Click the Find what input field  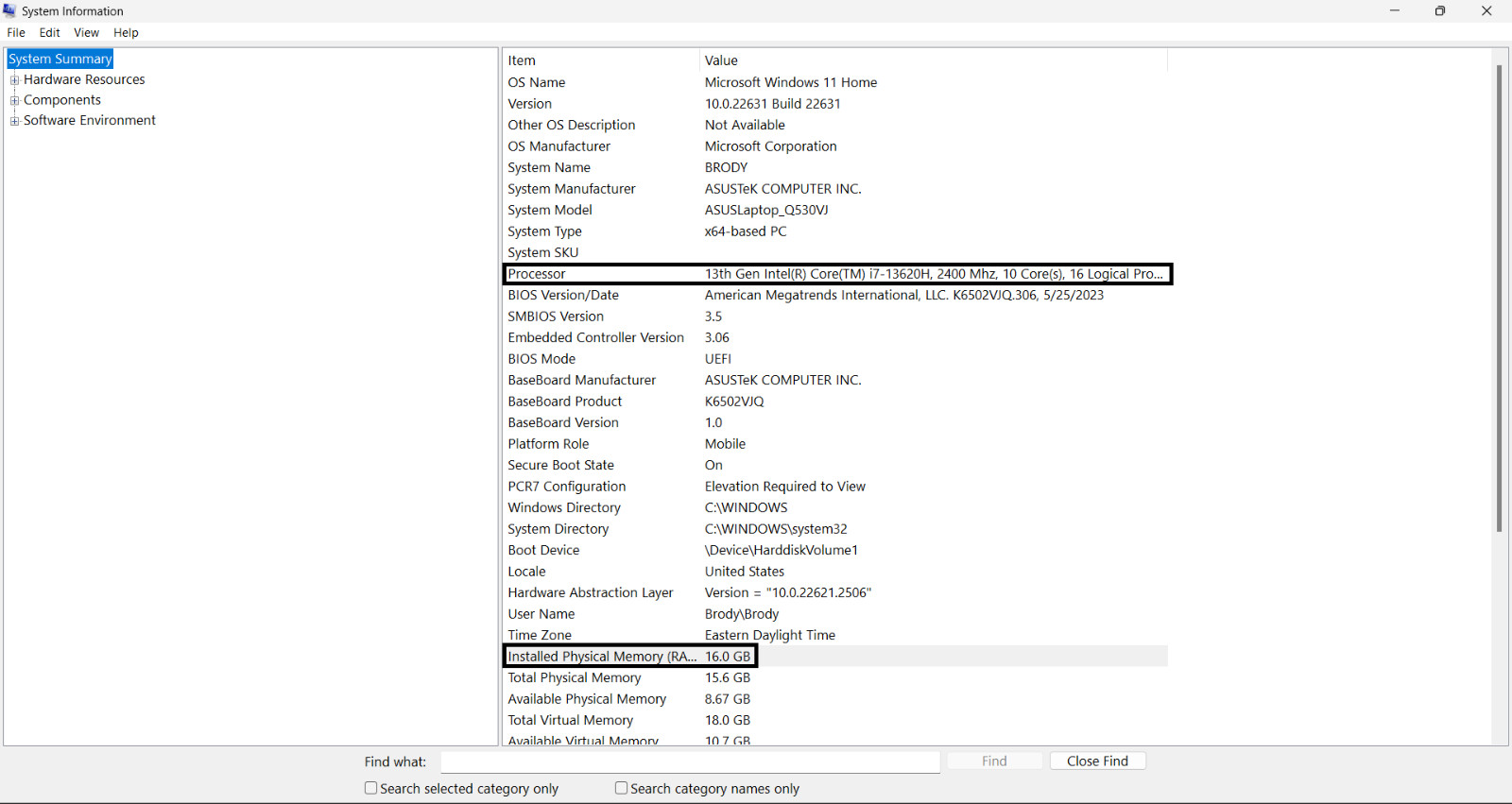click(x=690, y=761)
